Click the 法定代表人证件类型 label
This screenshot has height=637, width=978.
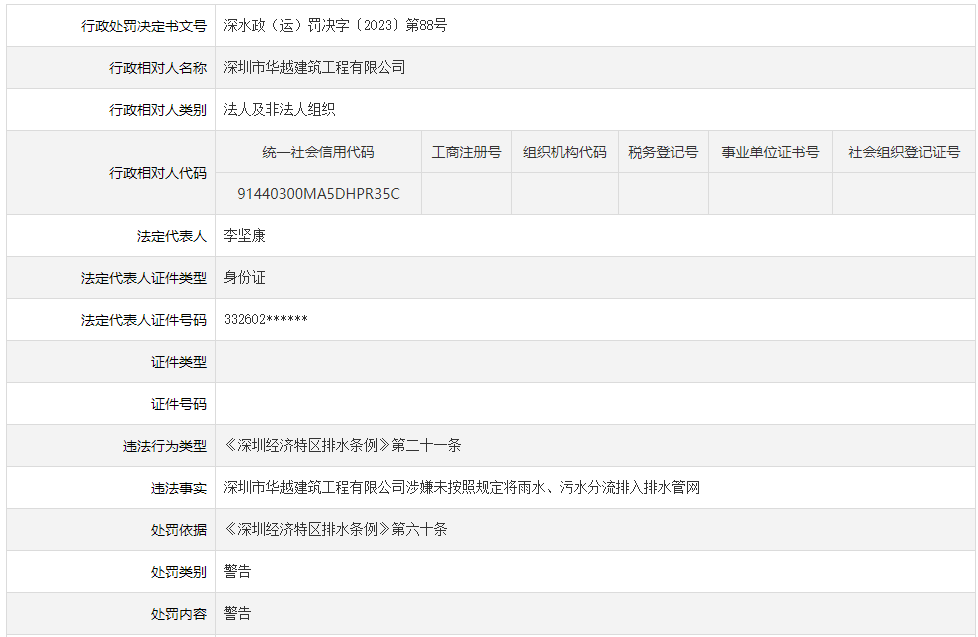pyautogui.click(x=143, y=278)
